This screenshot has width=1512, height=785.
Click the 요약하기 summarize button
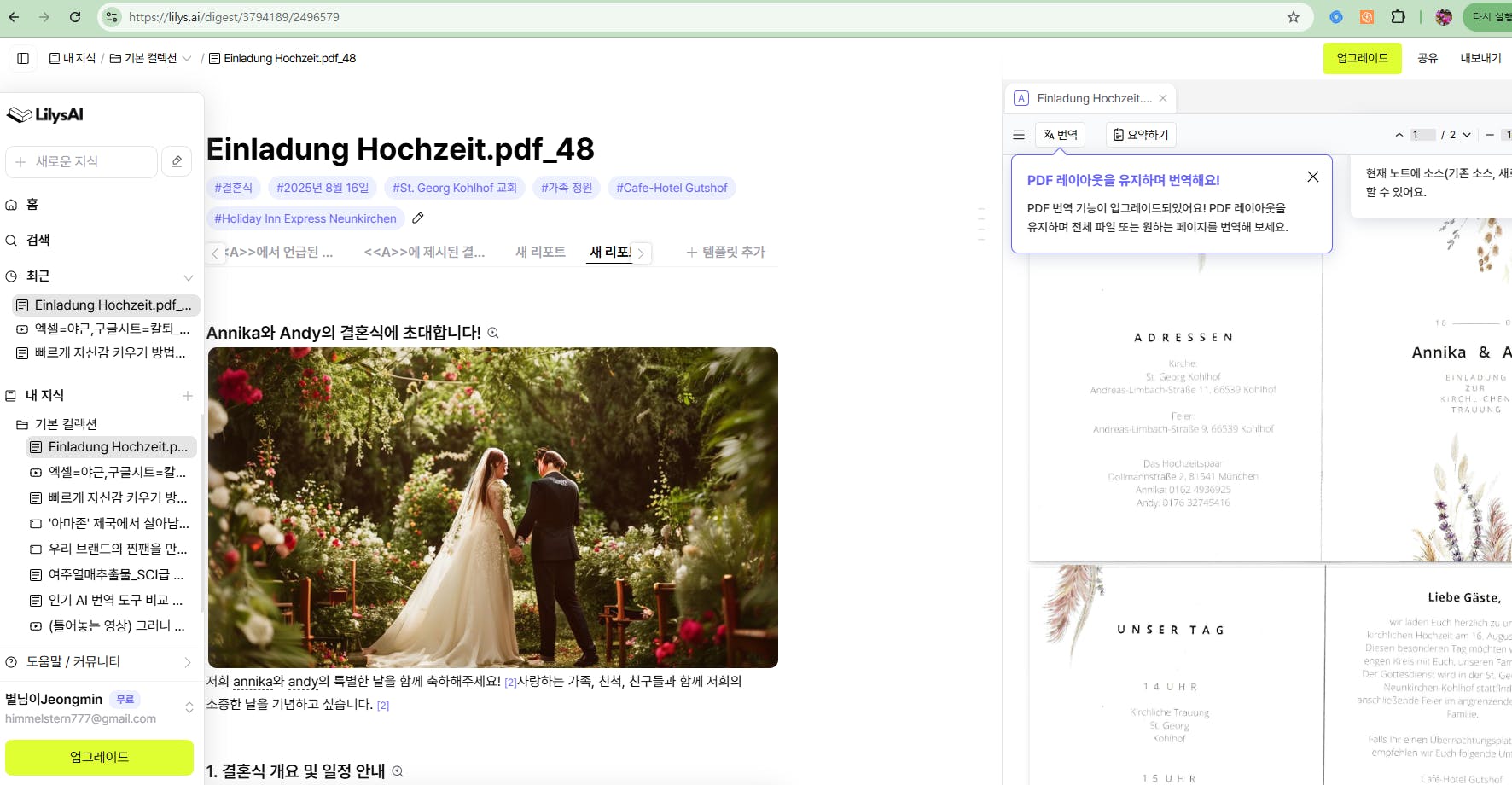point(1141,135)
